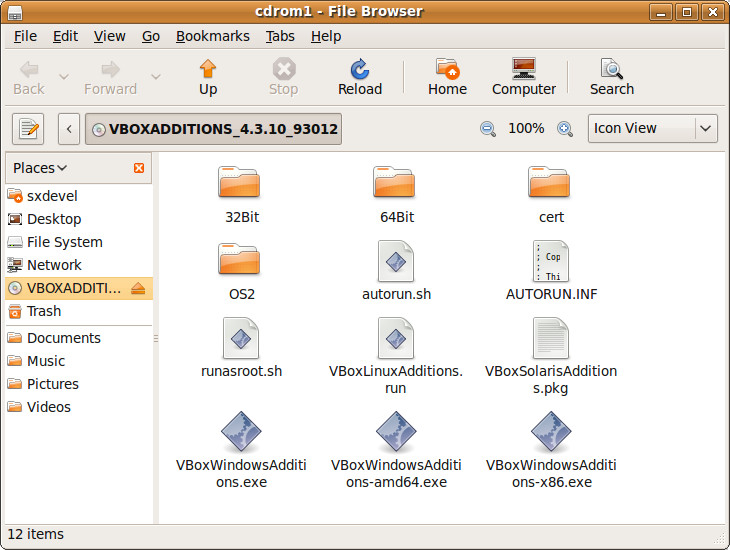Screen dimensions: 730x550
Task: Click the sidebar pane divider handle
Action: point(156,339)
